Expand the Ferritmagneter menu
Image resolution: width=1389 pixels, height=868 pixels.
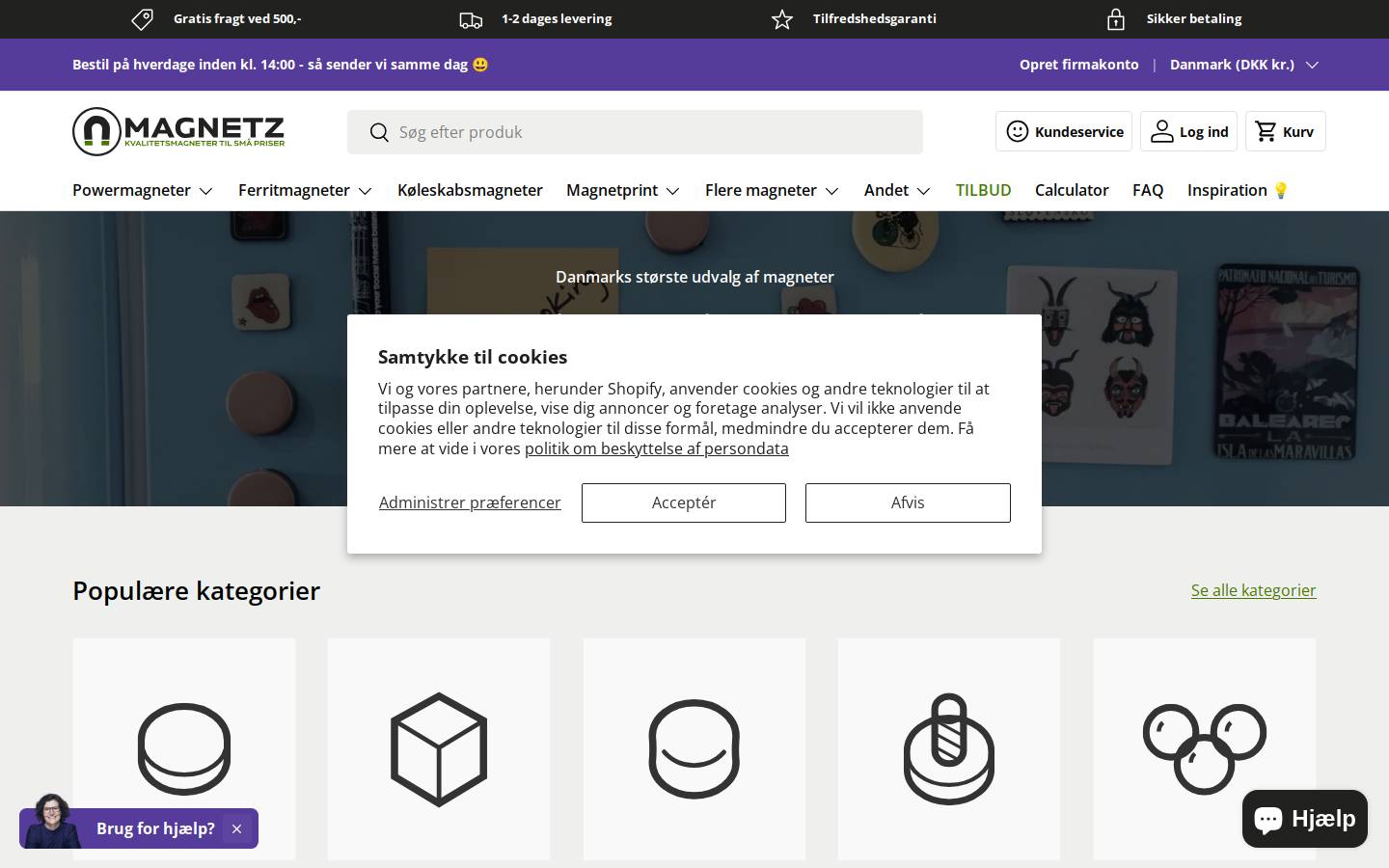[305, 190]
